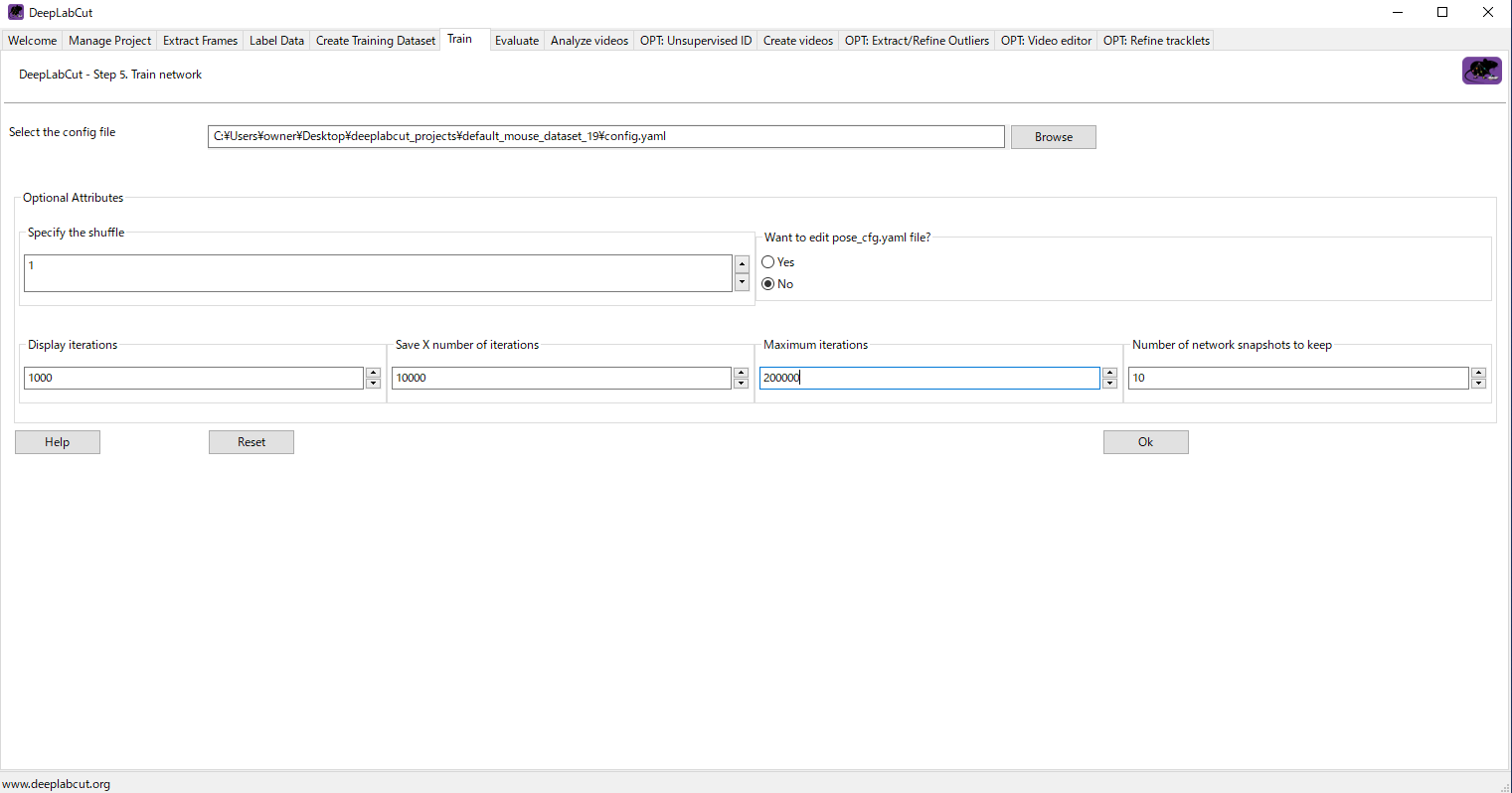Click the DeepLabCut title bar app icon

[x=15, y=12]
